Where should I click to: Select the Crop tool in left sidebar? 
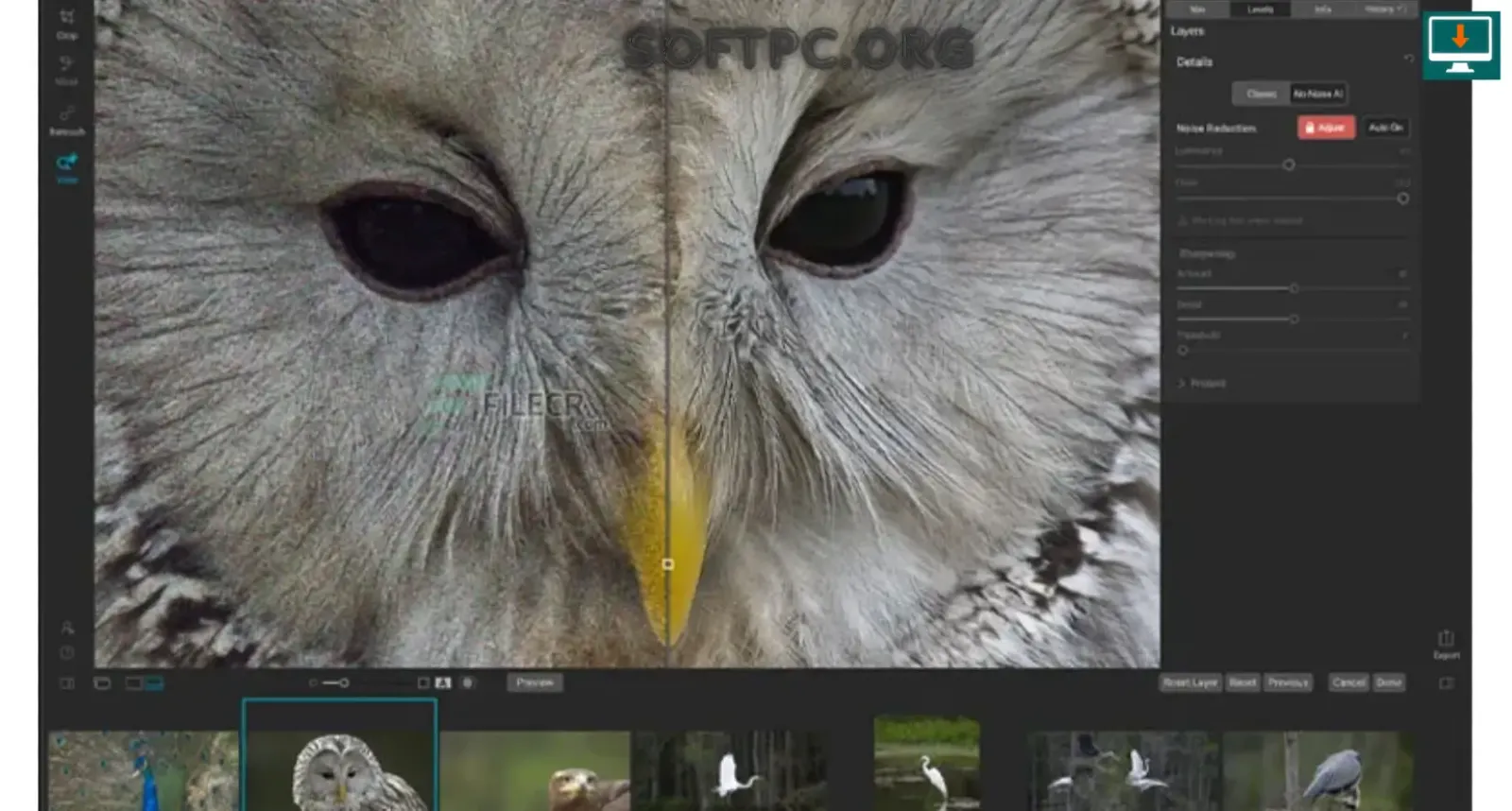pos(66,23)
